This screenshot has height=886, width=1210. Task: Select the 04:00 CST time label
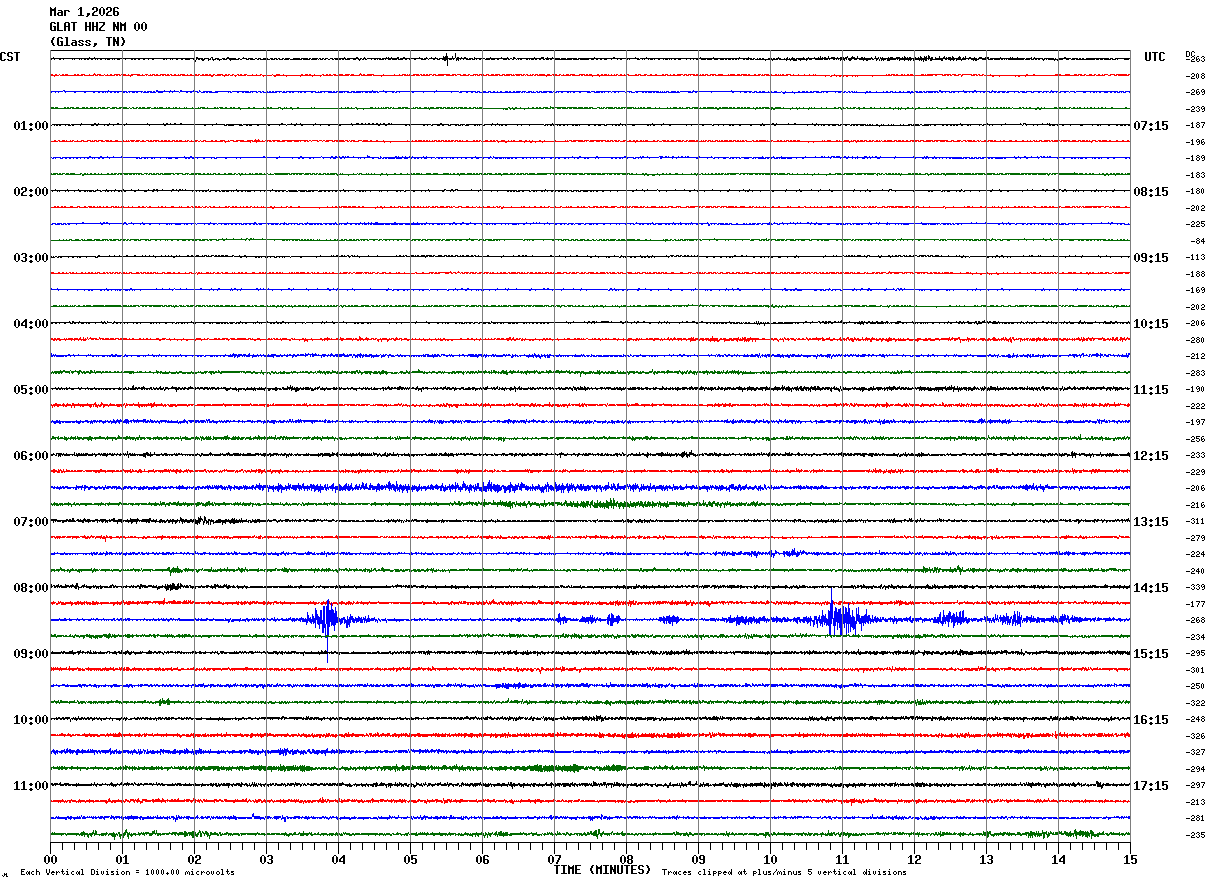tap(31, 324)
